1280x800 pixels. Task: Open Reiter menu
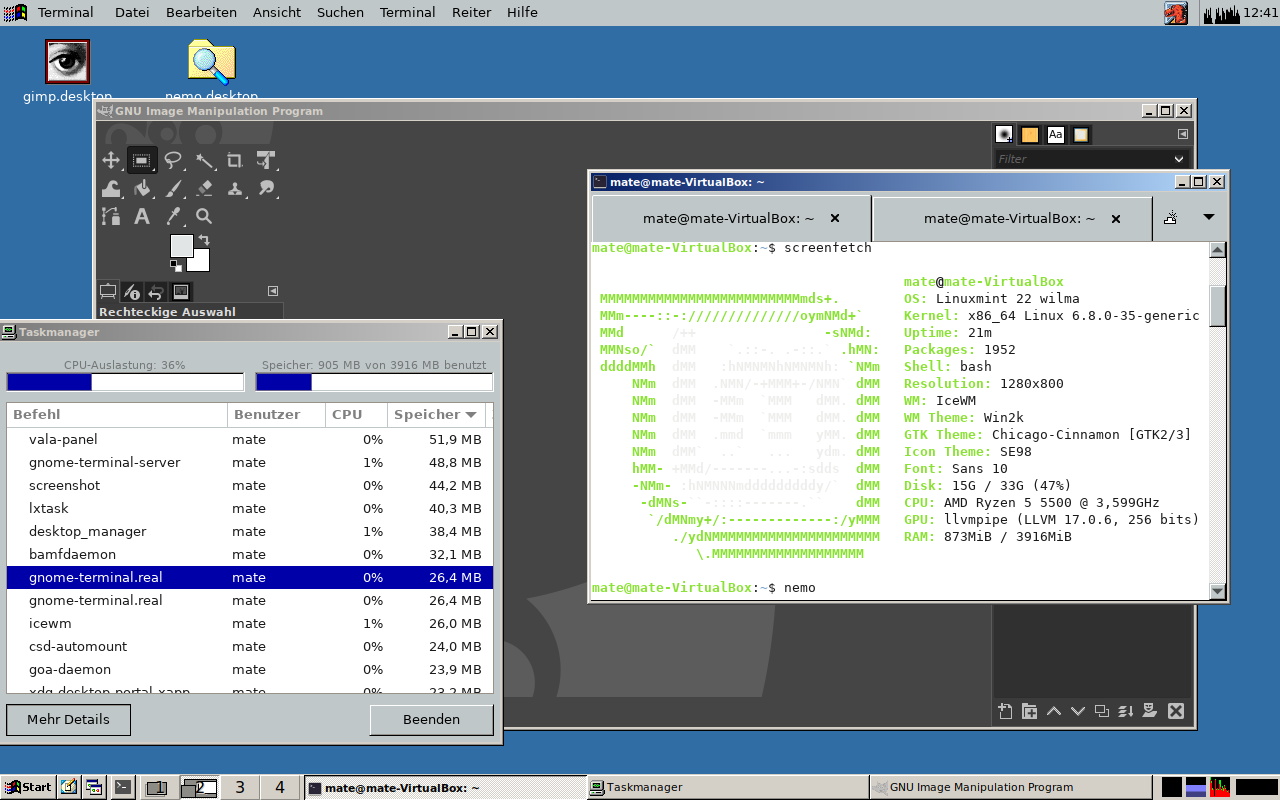(471, 12)
